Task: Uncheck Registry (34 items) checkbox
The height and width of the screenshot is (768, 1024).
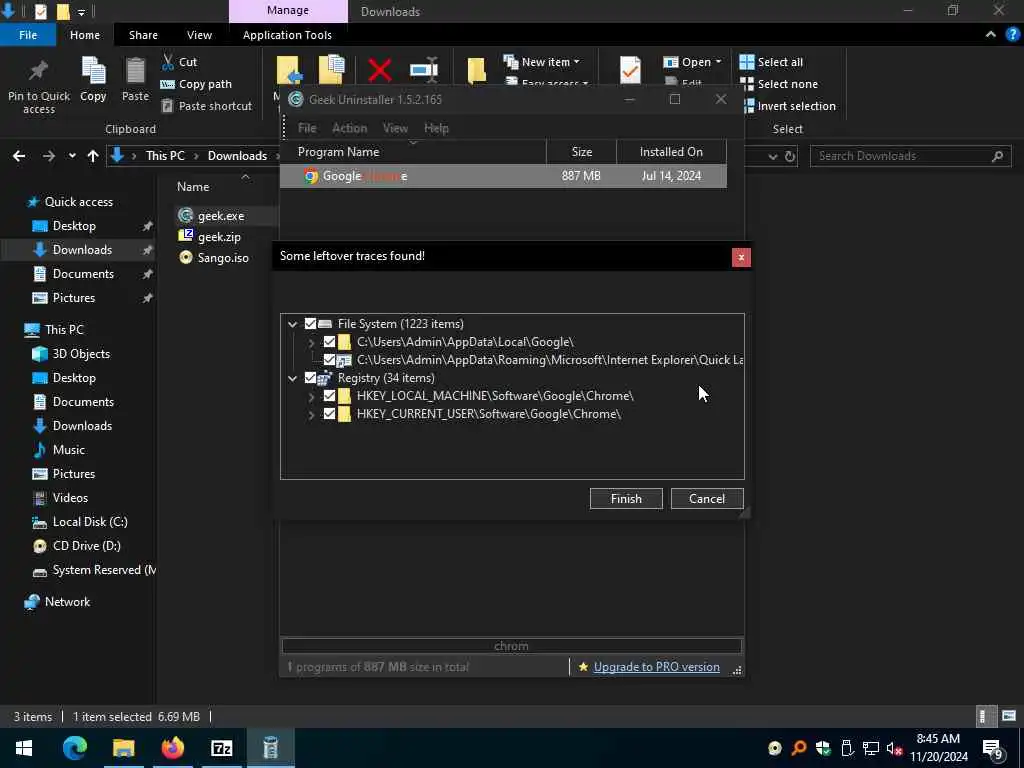Action: pos(311,377)
